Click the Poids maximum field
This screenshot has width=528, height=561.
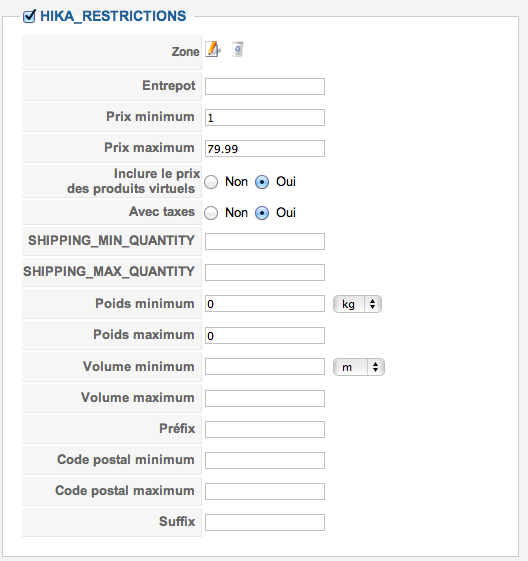pos(265,336)
